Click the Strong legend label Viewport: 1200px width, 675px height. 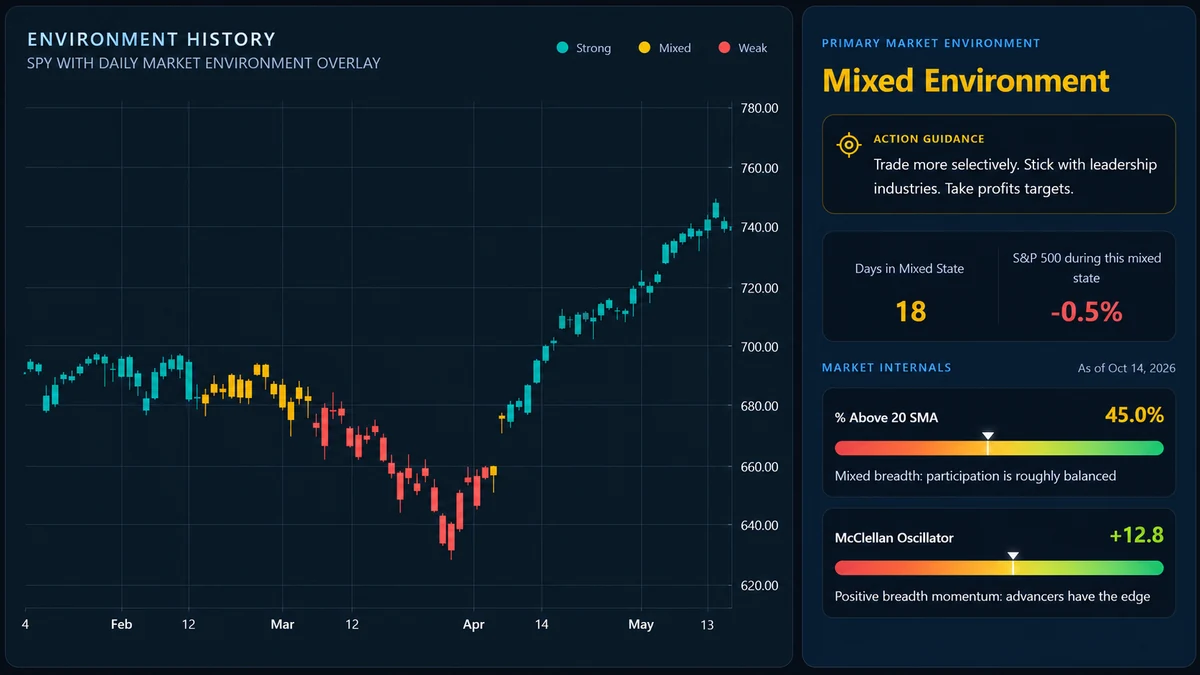click(x=593, y=48)
